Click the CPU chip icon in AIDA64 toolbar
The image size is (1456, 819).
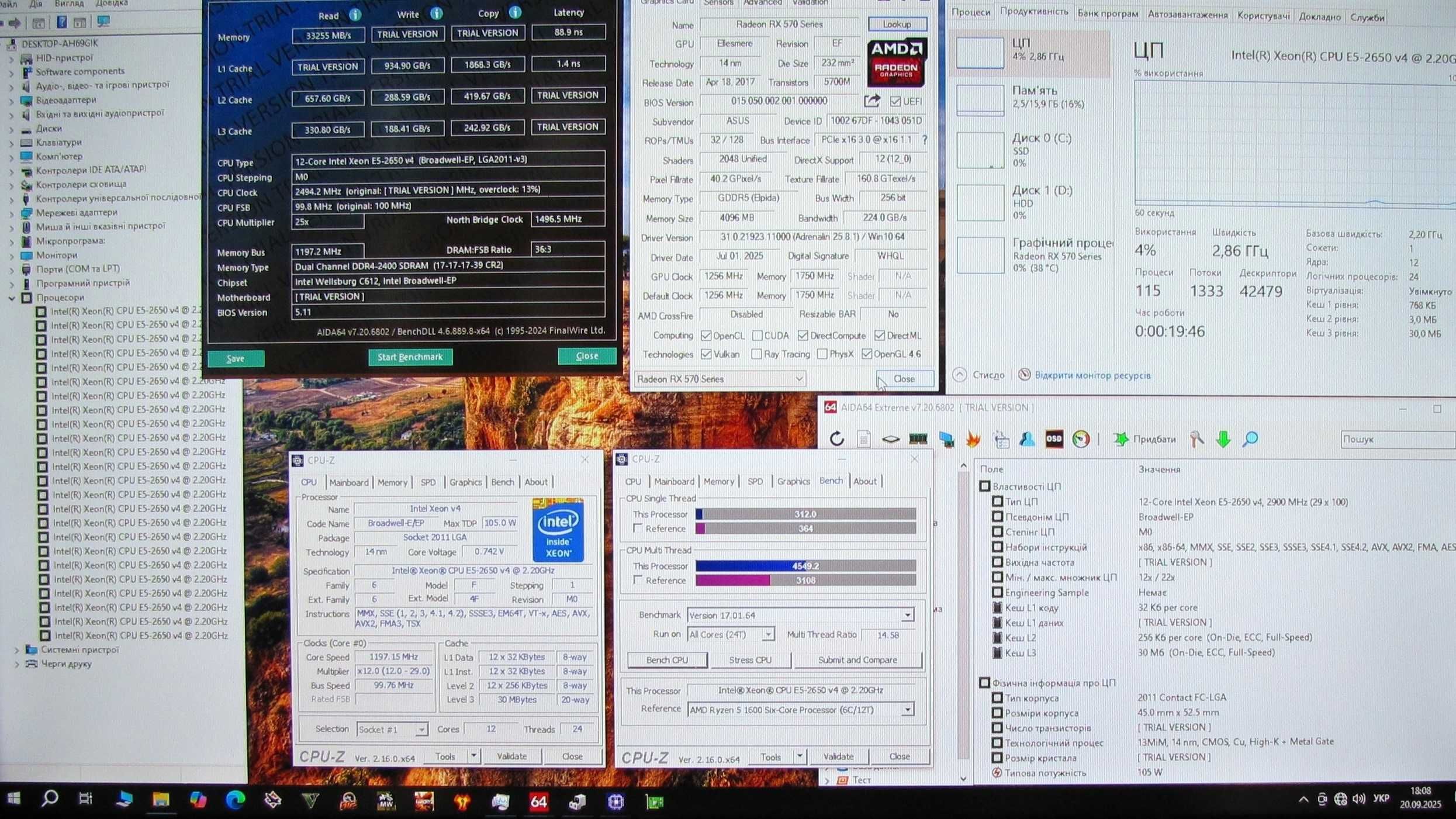point(890,439)
